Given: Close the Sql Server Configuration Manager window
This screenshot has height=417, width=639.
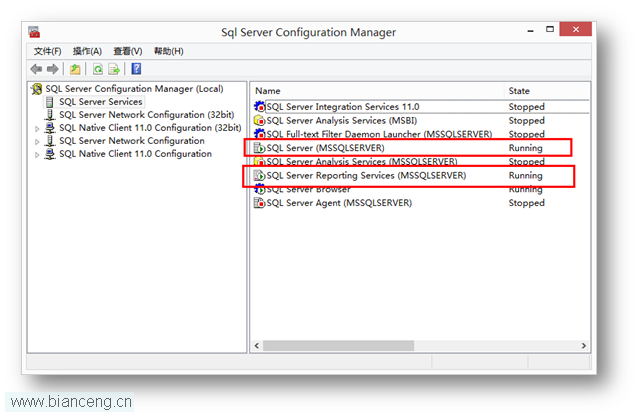Looking at the screenshot, I should pos(575,29).
